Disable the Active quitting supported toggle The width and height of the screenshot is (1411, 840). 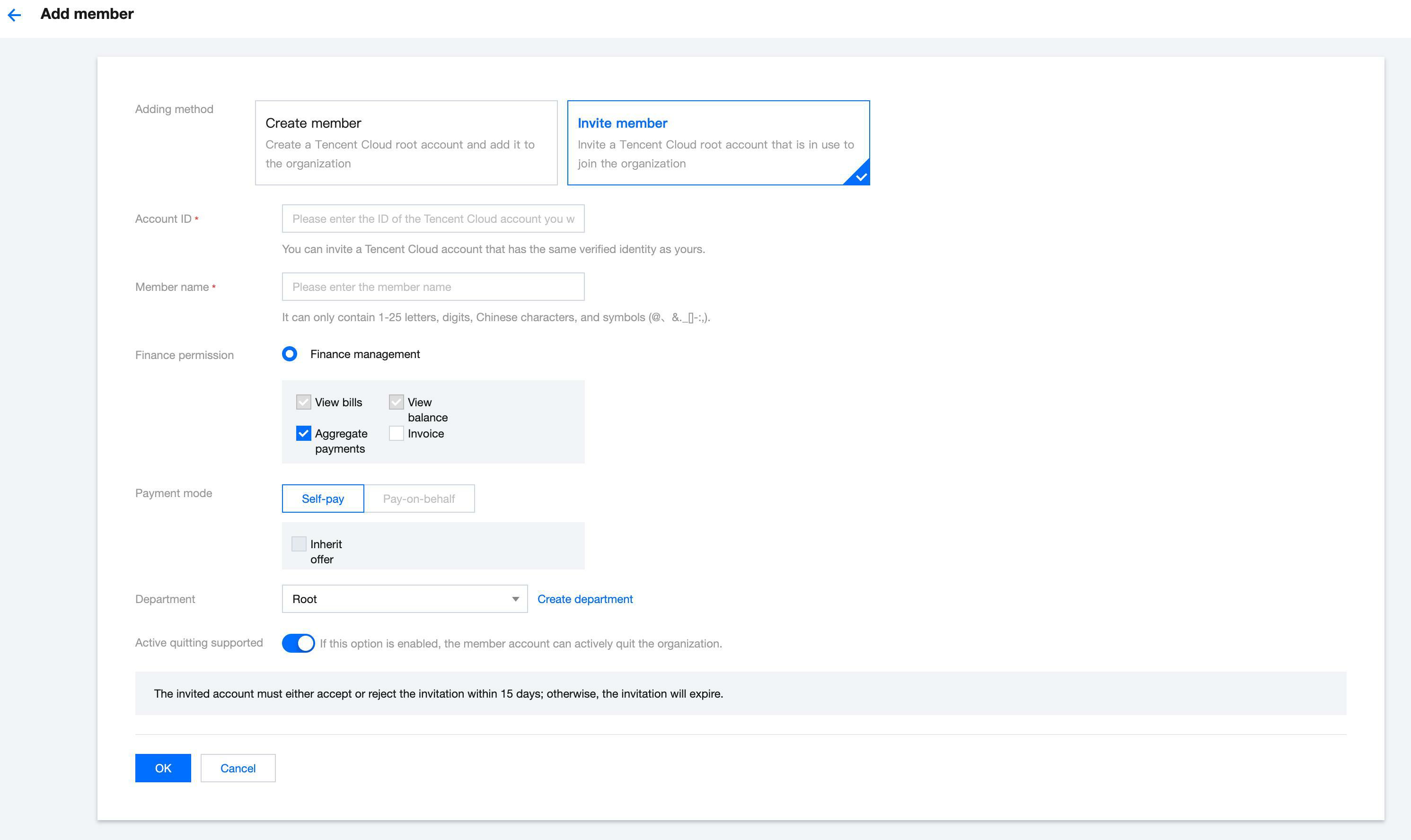298,643
